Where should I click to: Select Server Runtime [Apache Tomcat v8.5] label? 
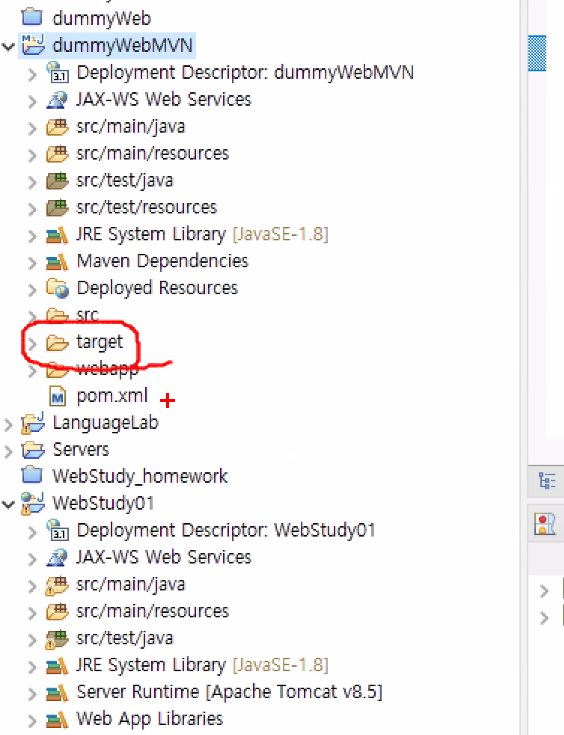[229, 692]
